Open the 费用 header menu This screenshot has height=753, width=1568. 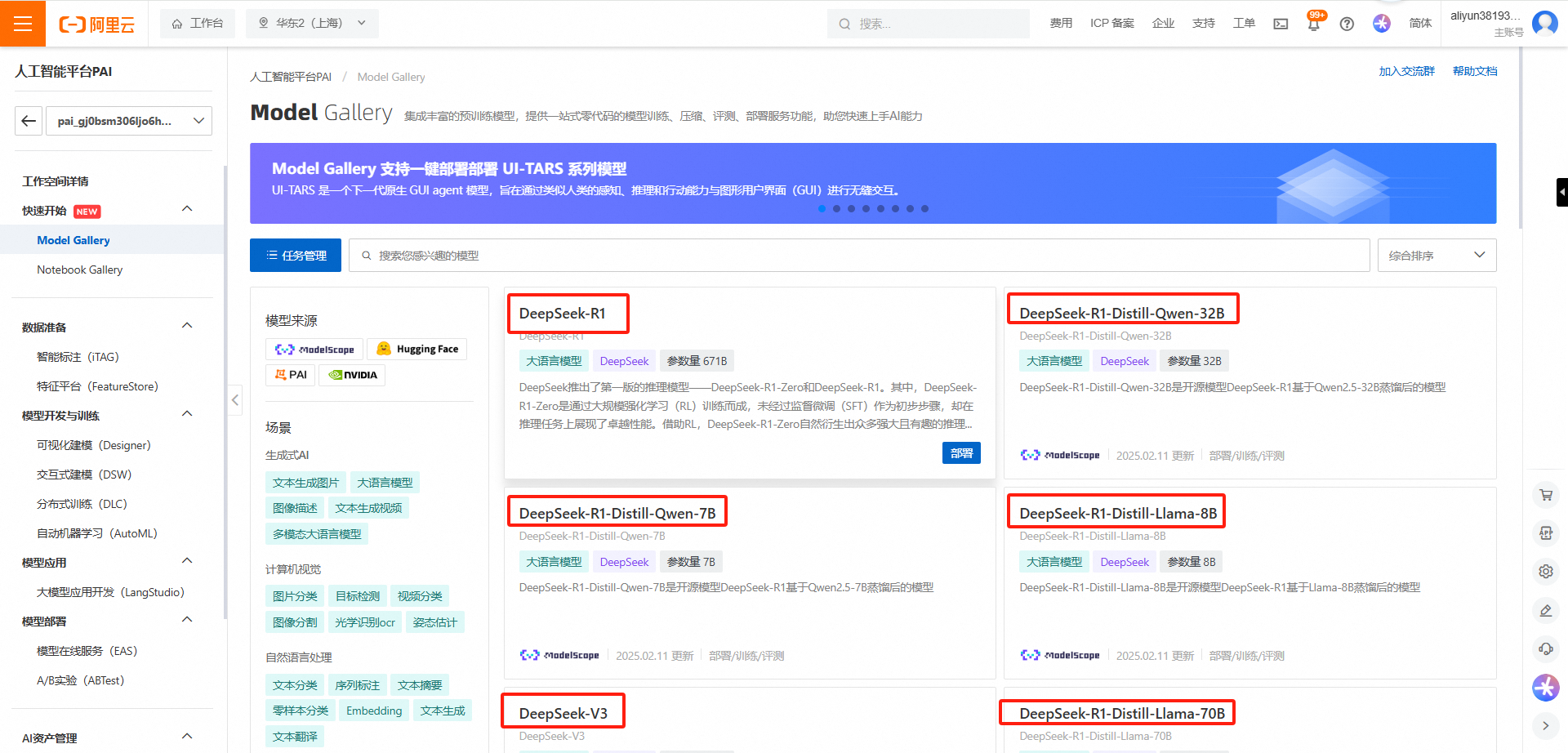pos(1061,23)
